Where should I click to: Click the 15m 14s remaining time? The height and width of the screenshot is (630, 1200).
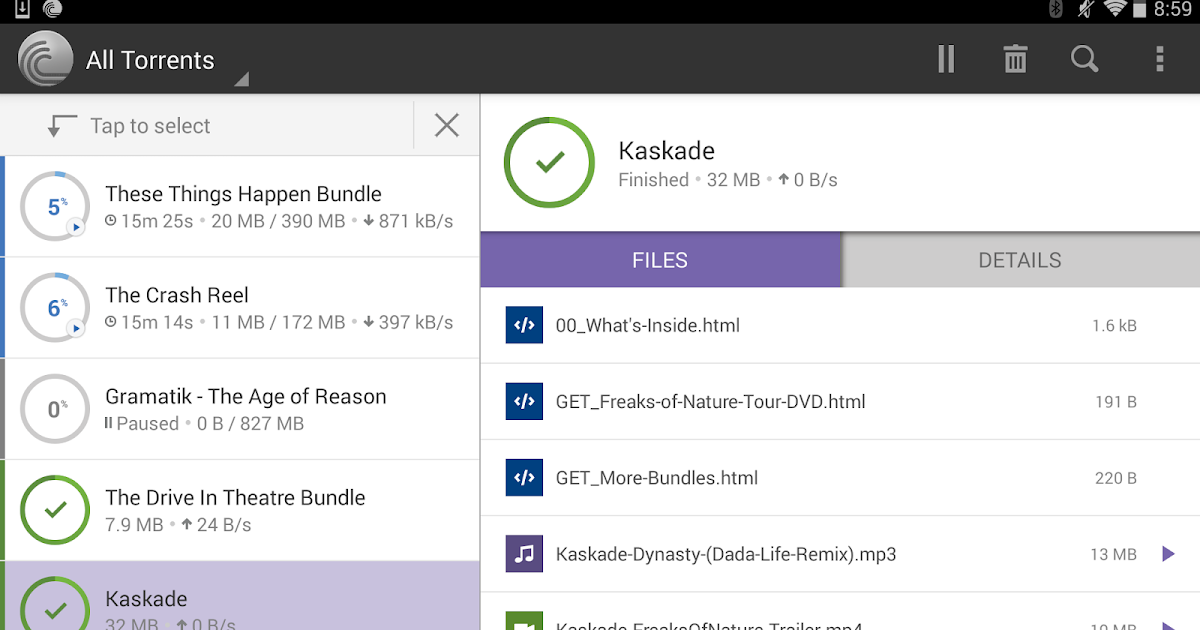pos(150,322)
